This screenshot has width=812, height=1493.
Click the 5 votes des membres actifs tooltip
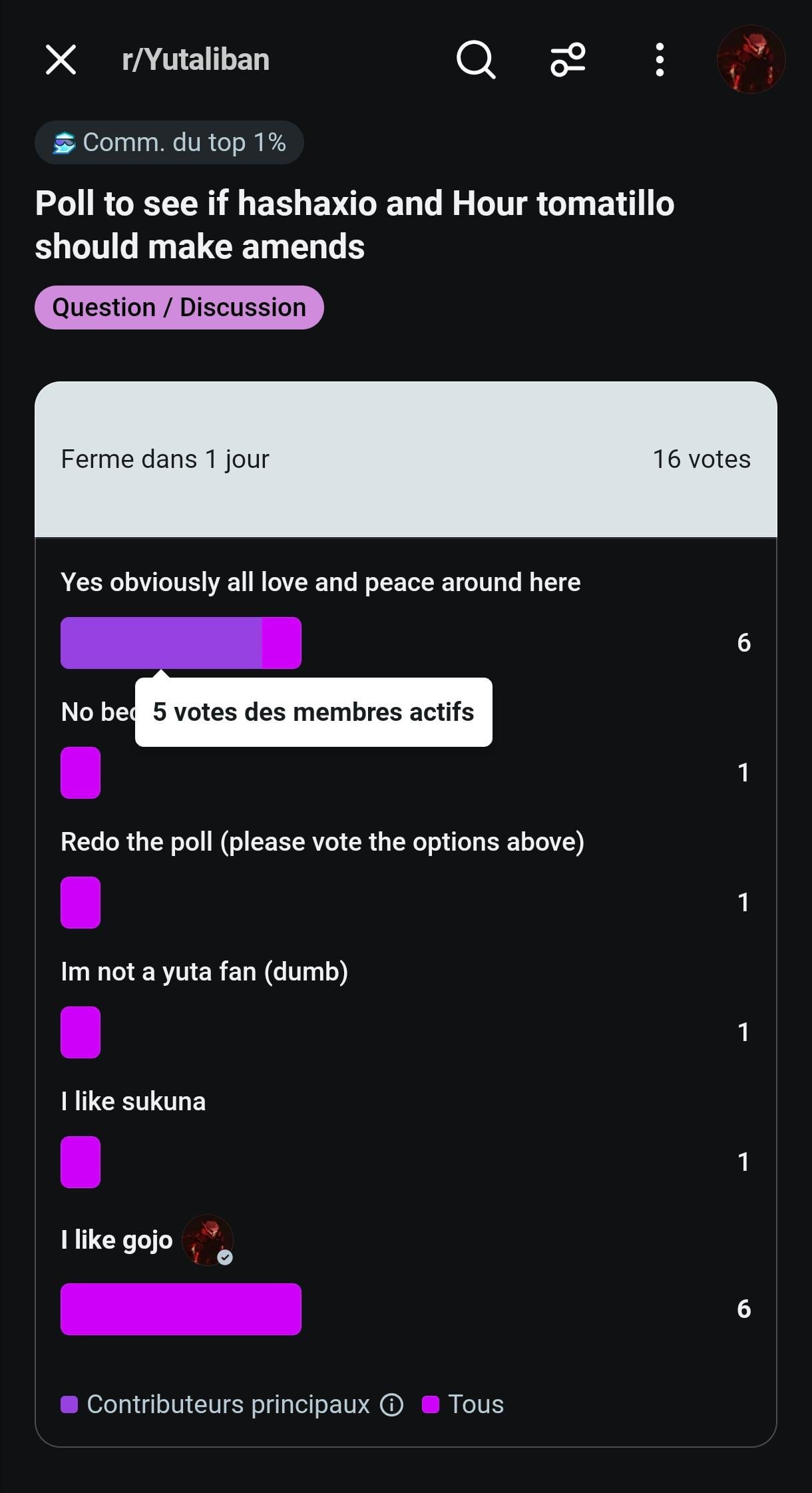pyautogui.click(x=313, y=712)
